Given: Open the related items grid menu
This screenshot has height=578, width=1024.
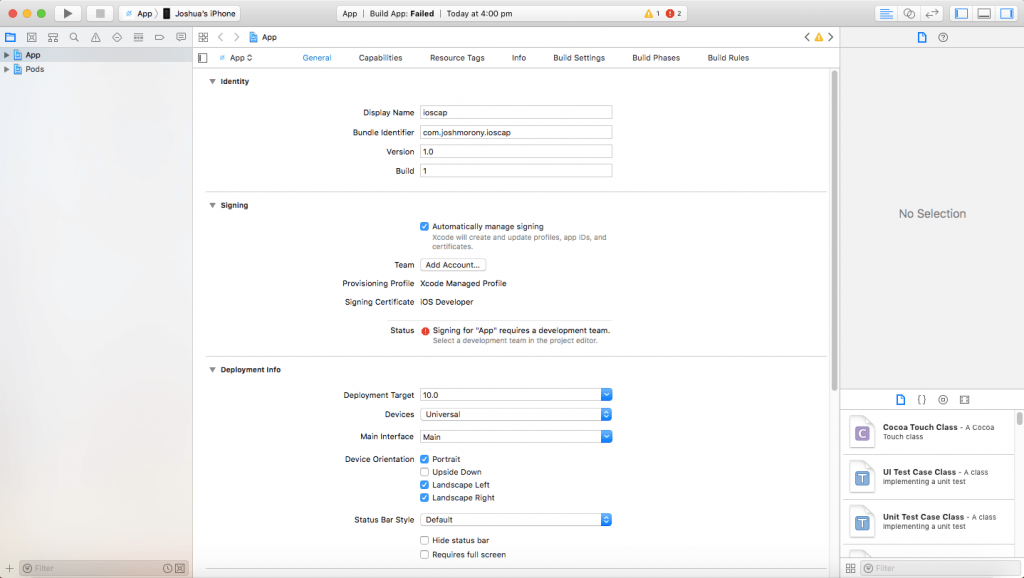Looking at the screenshot, I should 203,37.
